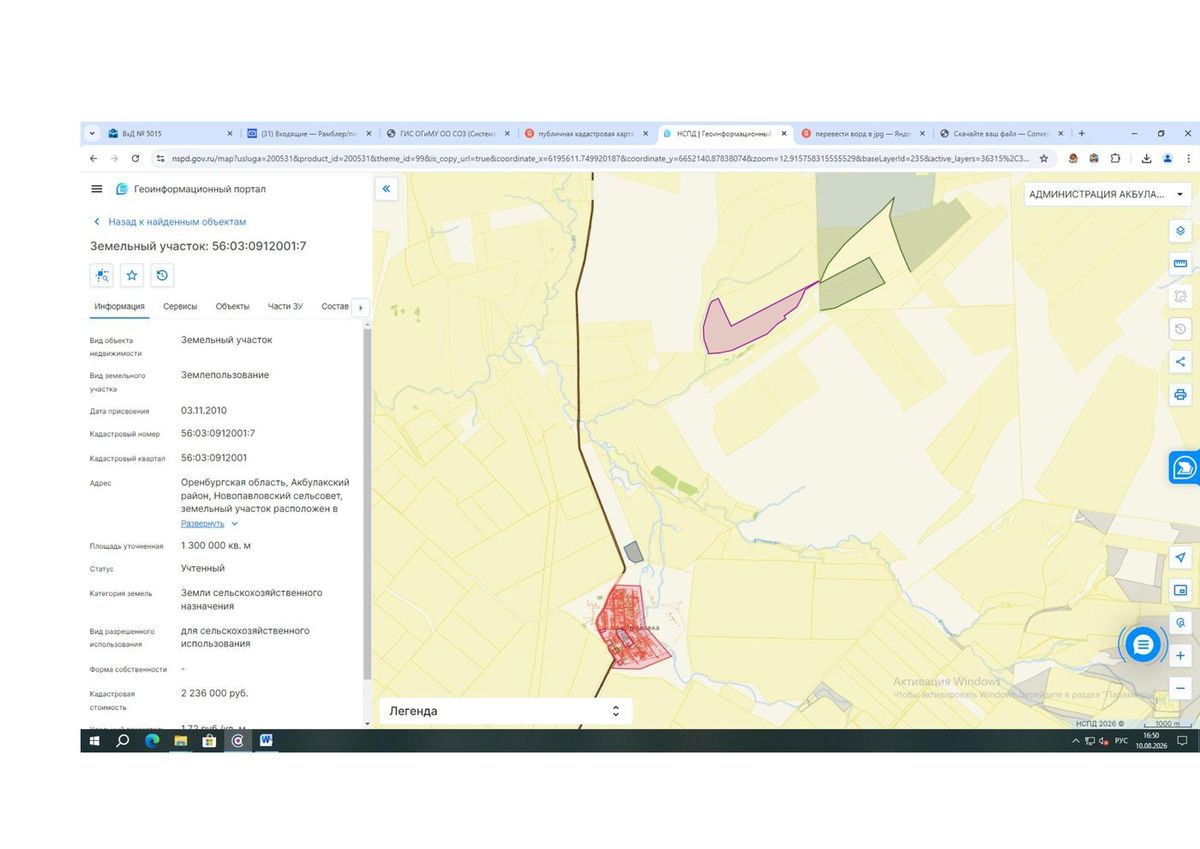Switch to the Входящие — Рамблер browser tab

[x=308, y=133]
